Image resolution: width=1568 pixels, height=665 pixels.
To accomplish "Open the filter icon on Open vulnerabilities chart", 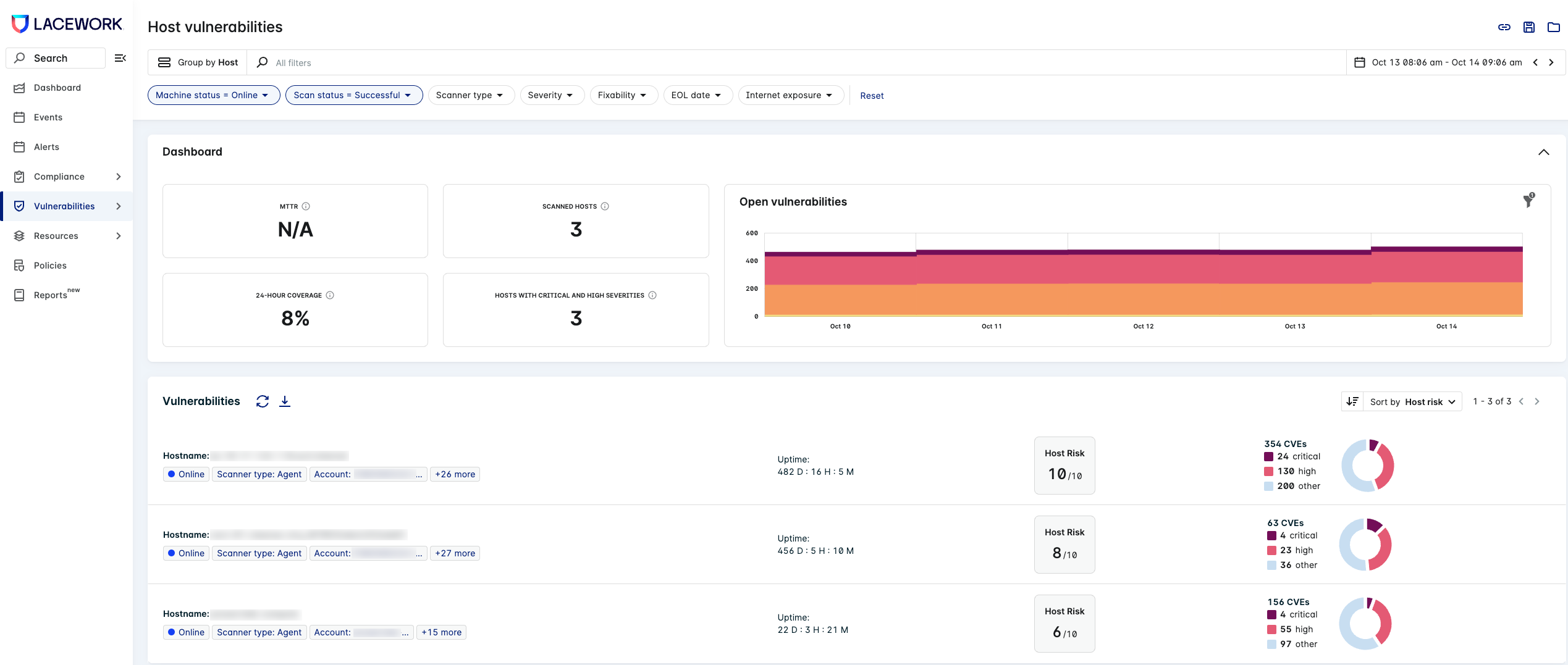I will pos(1529,201).
